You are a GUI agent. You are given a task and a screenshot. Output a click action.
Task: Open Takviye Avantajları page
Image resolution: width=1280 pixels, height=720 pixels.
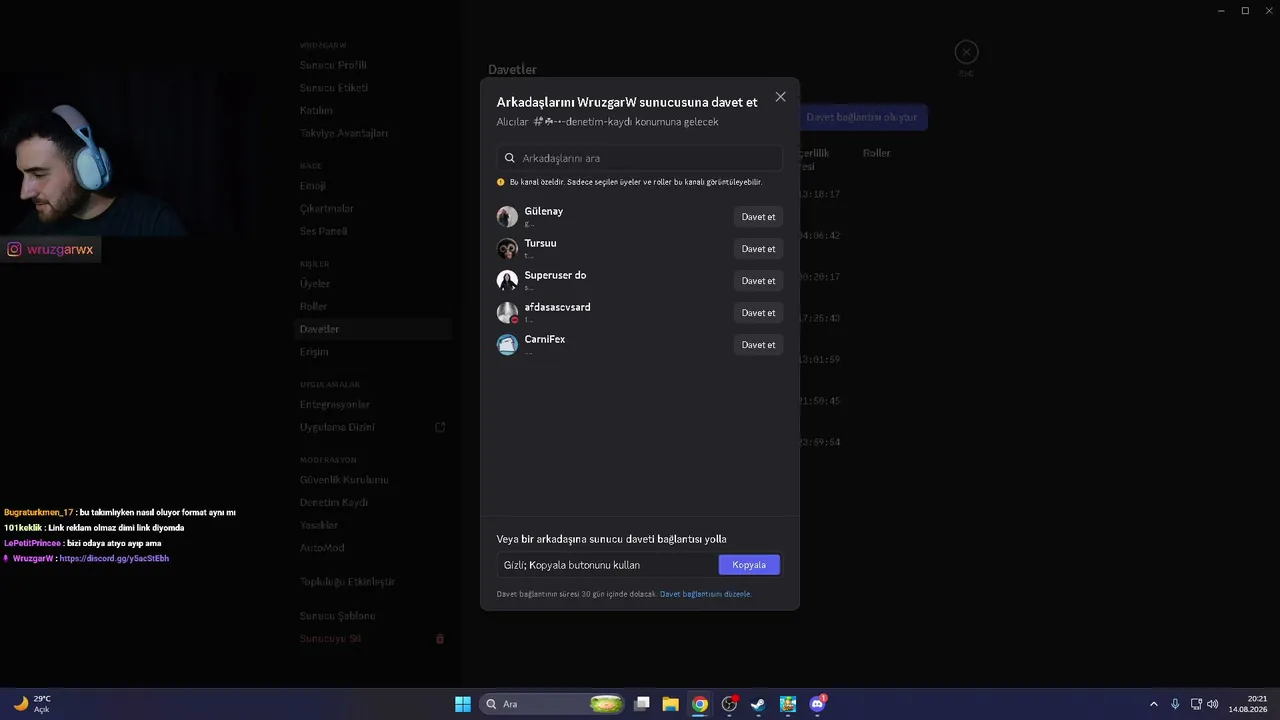tap(344, 133)
